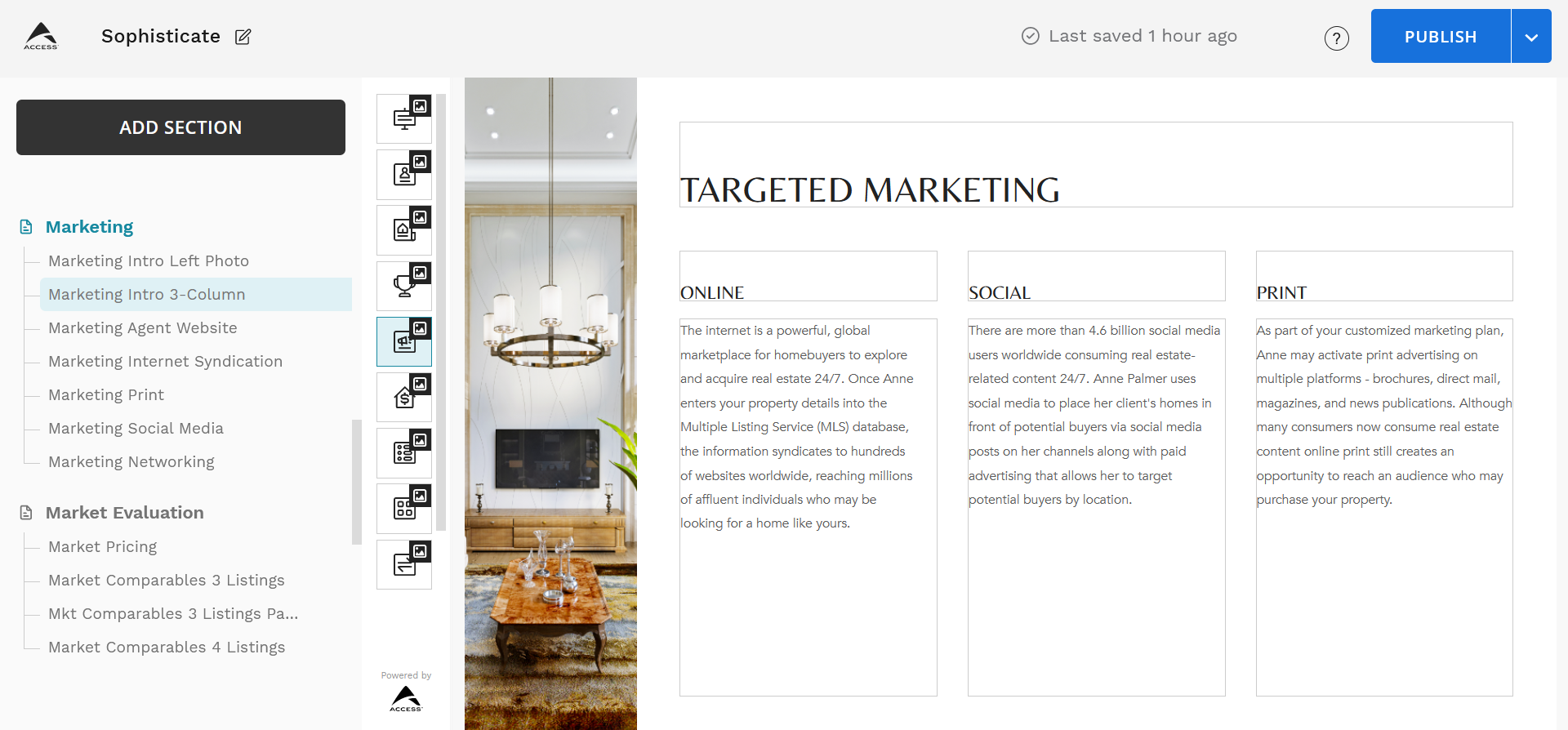
Task: Click the PUBLISH button
Action: point(1441,36)
